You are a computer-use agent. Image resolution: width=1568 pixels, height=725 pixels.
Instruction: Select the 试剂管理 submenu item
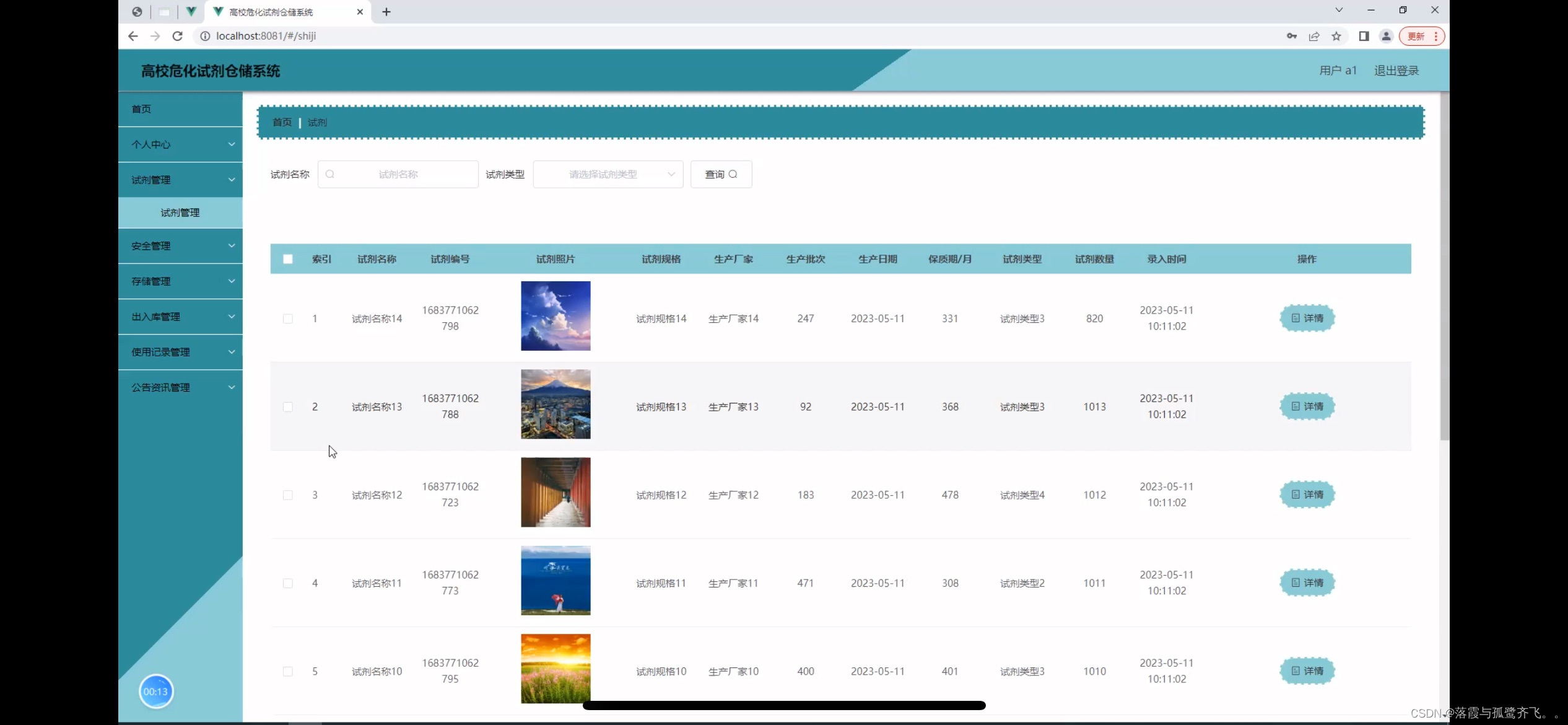[x=180, y=213]
